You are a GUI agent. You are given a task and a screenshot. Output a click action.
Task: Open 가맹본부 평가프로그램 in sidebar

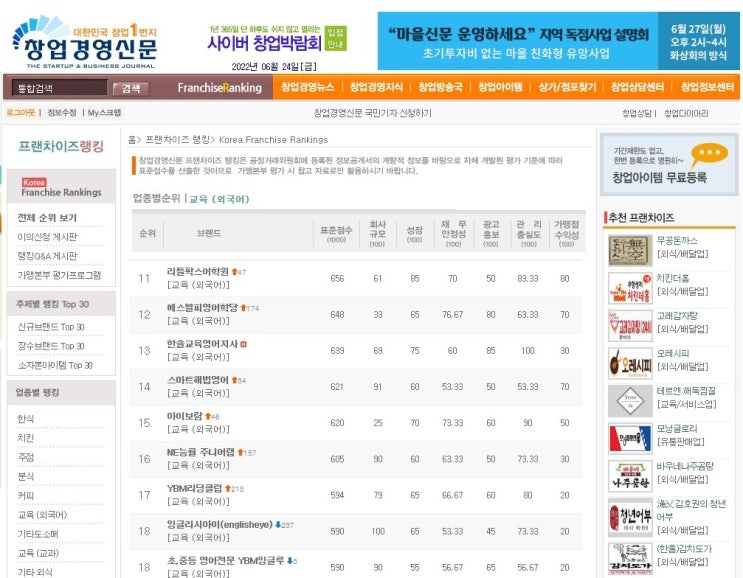pyautogui.click(x=59, y=275)
